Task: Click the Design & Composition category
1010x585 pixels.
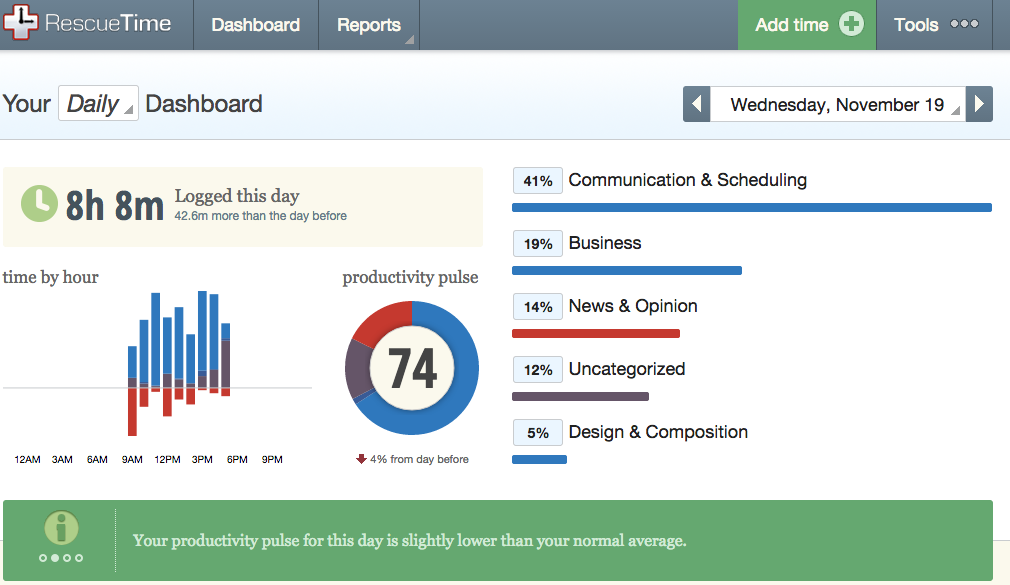Action: 658,432
